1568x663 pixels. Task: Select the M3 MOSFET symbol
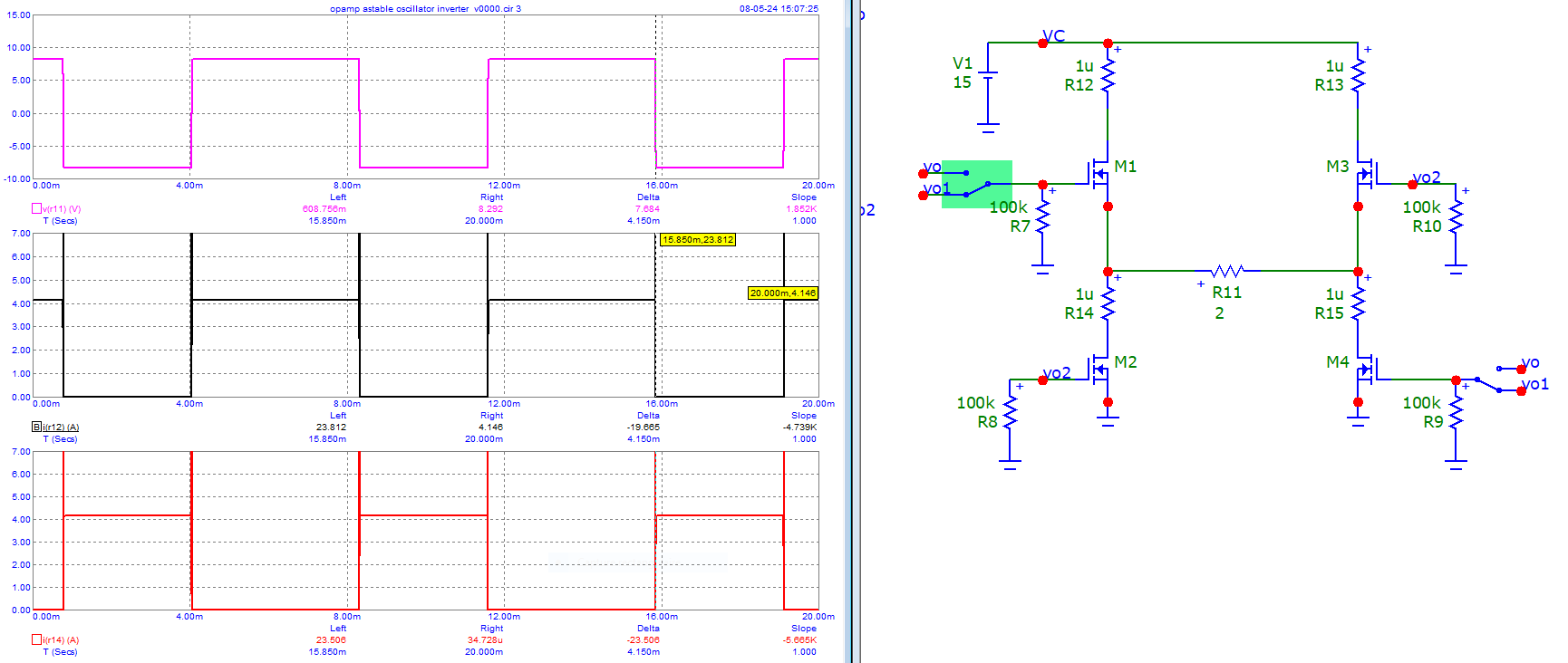1366,172
